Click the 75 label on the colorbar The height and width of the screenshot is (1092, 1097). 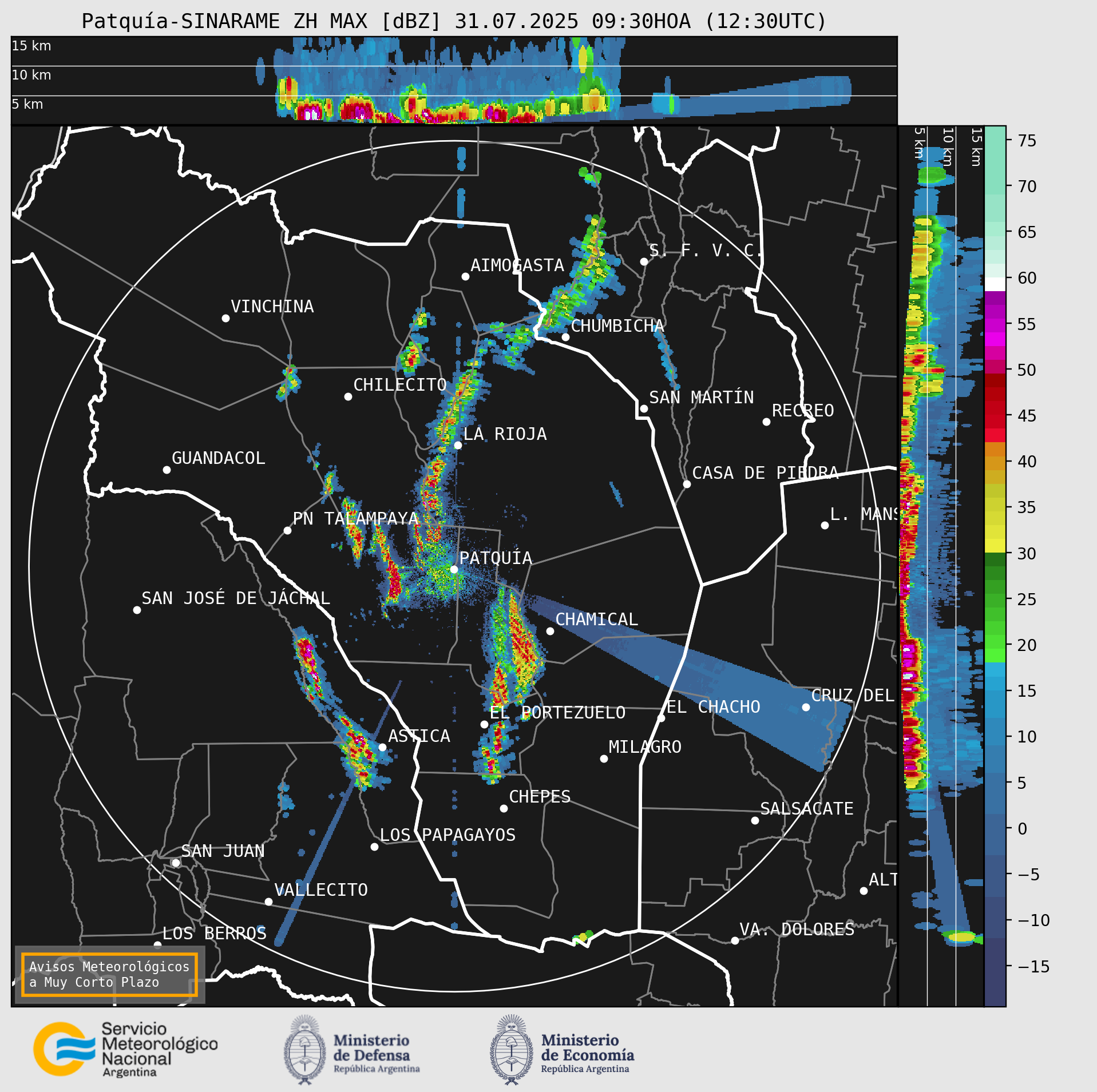coord(1027,141)
